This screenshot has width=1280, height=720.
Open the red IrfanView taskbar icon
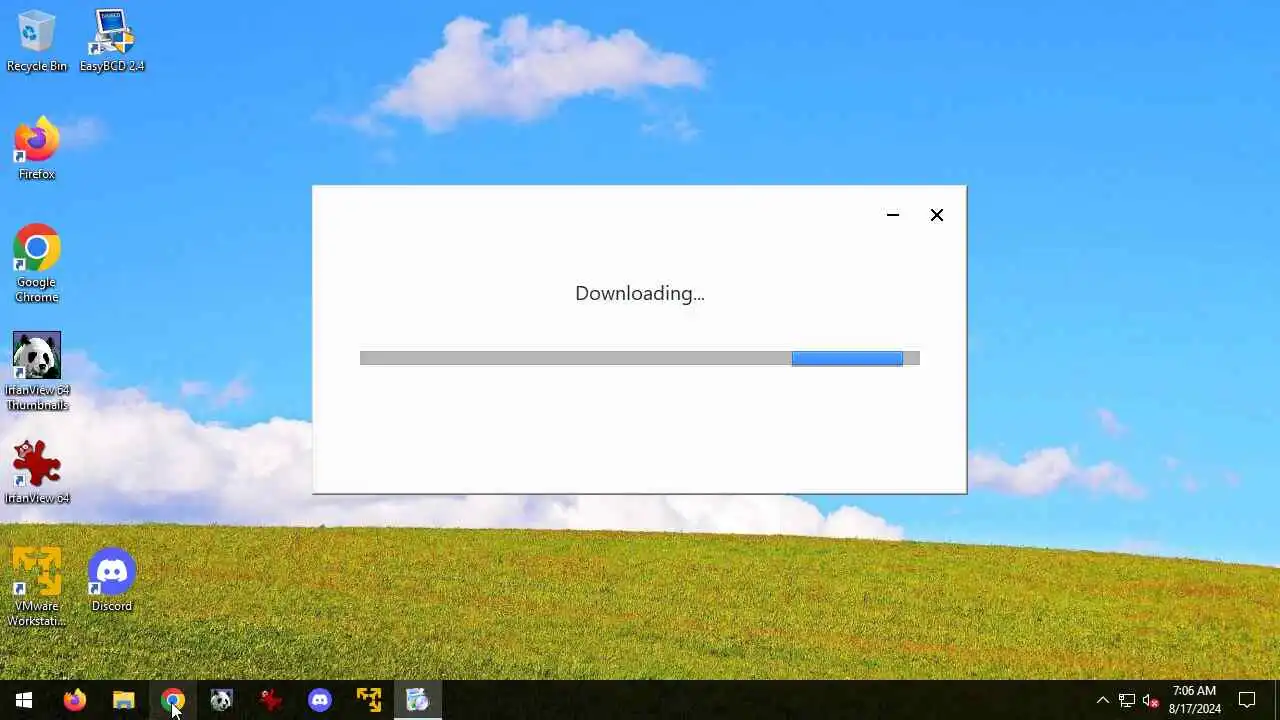pyautogui.click(x=270, y=700)
